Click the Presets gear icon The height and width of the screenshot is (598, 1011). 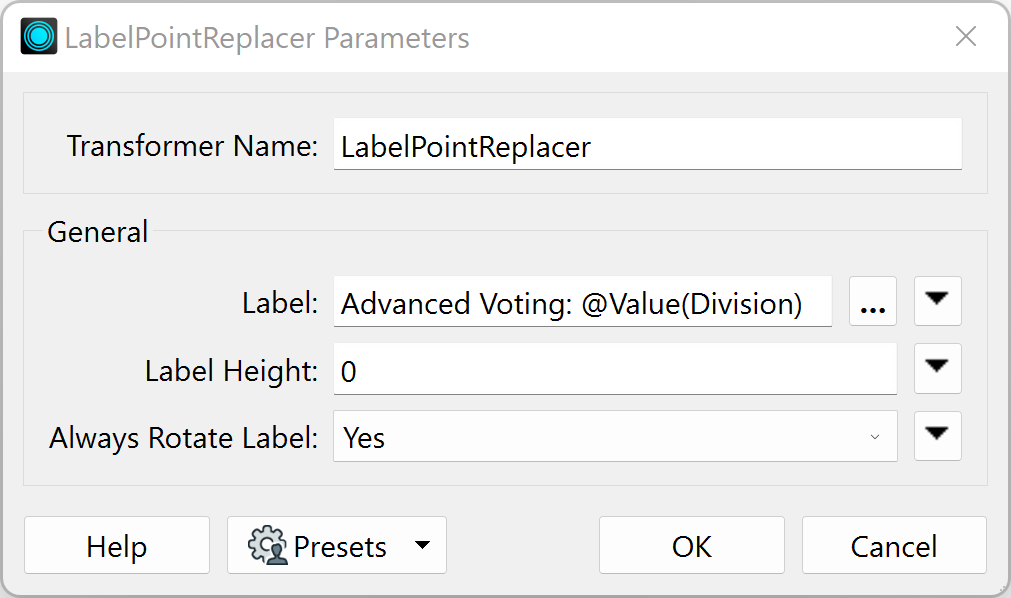[x=268, y=545]
